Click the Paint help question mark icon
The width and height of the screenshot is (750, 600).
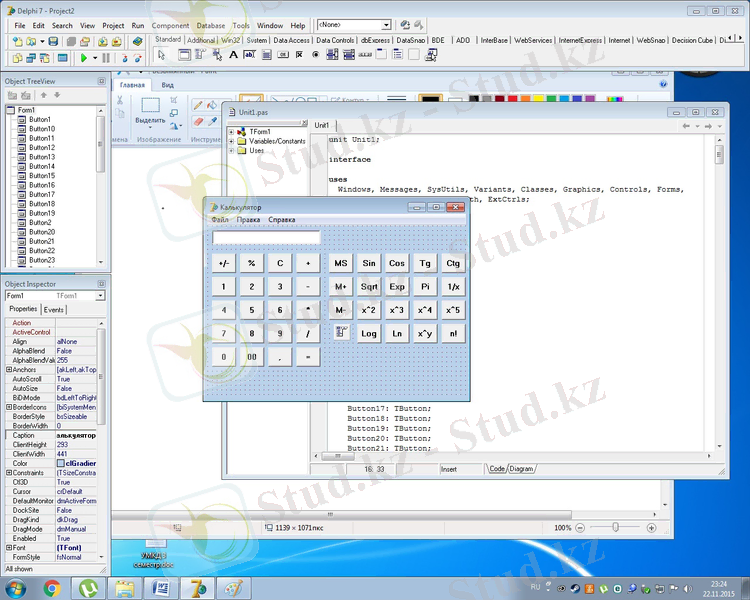coord(663,84)
